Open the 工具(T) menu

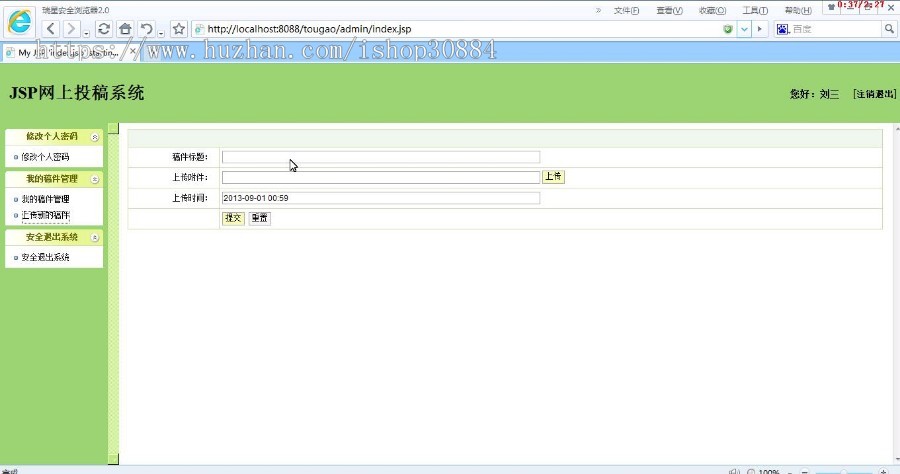755,10
